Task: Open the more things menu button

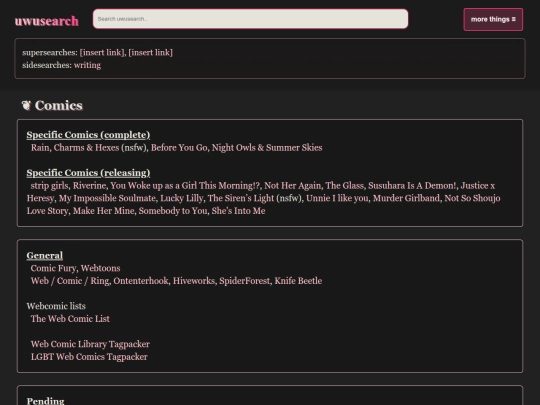Action: click(x=493, y=20)
